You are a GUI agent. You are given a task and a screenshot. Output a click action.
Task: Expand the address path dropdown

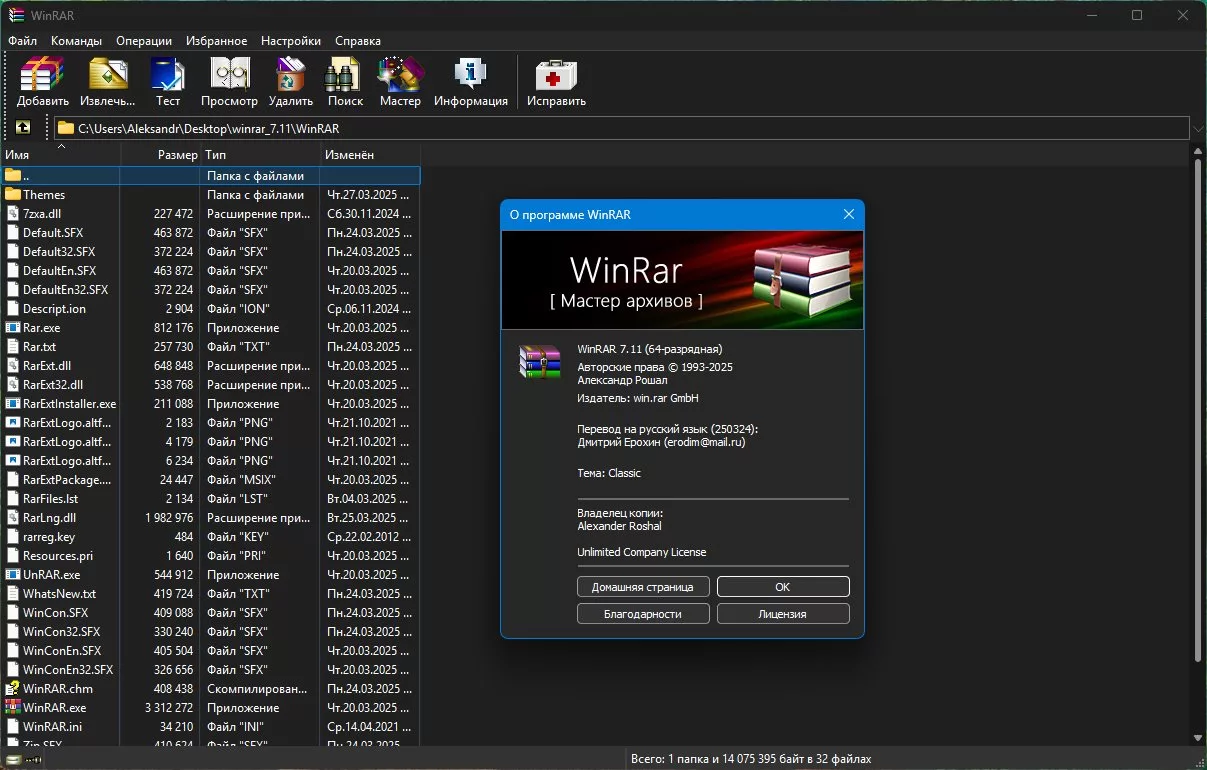(x=1197, y=128)
